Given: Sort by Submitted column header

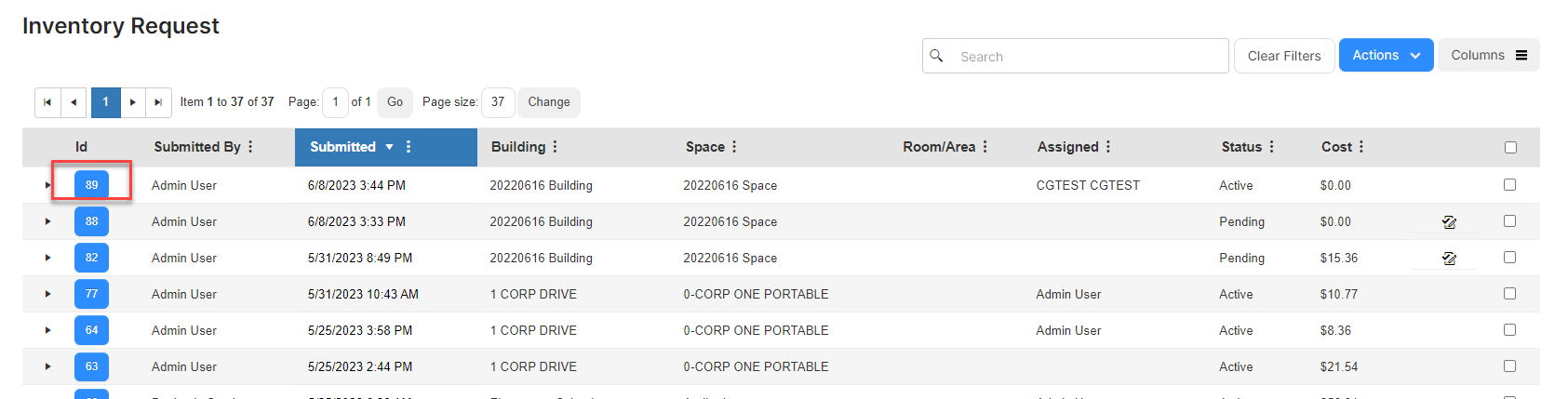Looking at the screenshot, I should [x=342, y=147].
